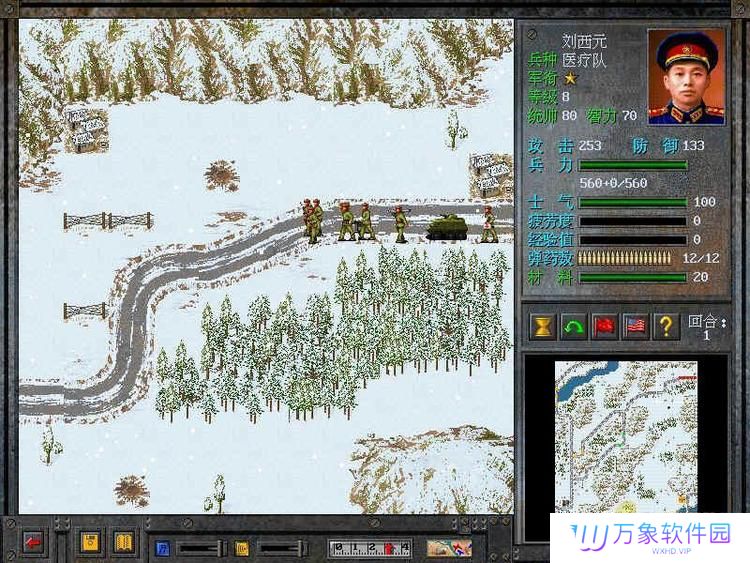Click the snowy village at upper left

tap(88, 129)
